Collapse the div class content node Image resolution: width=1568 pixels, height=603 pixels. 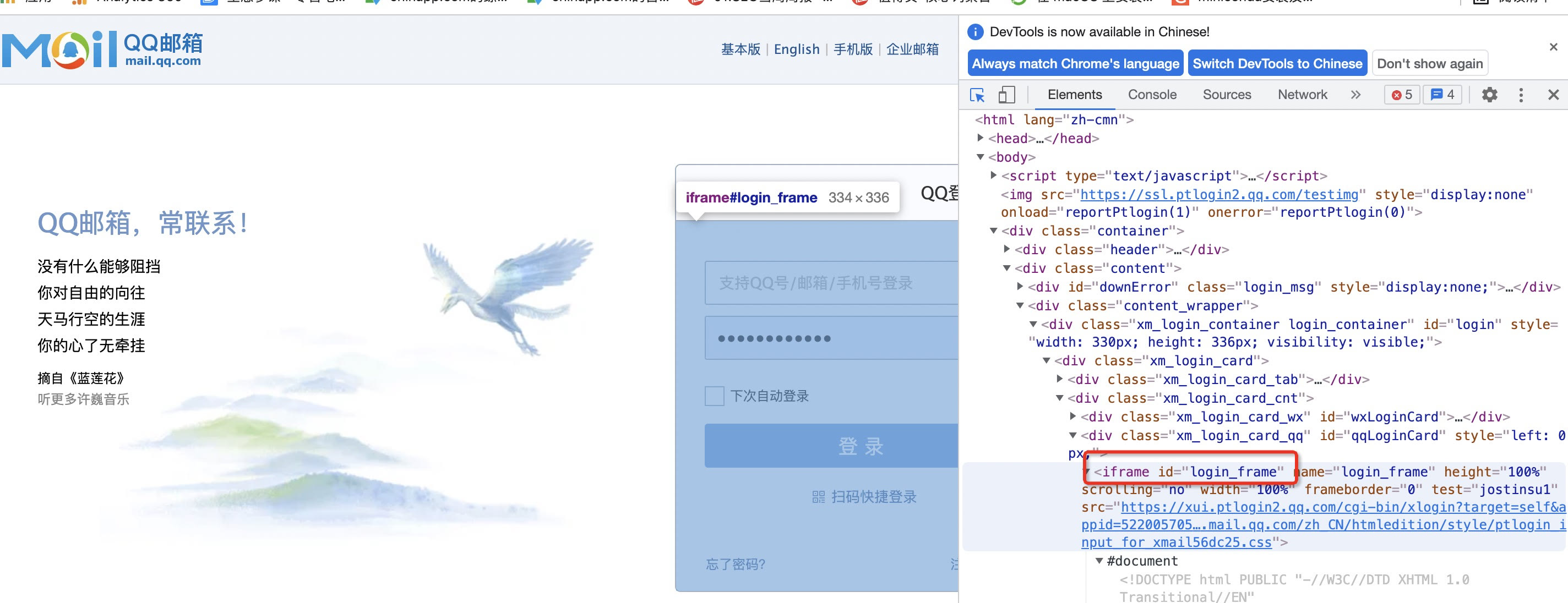click(x=1007, y=268)
